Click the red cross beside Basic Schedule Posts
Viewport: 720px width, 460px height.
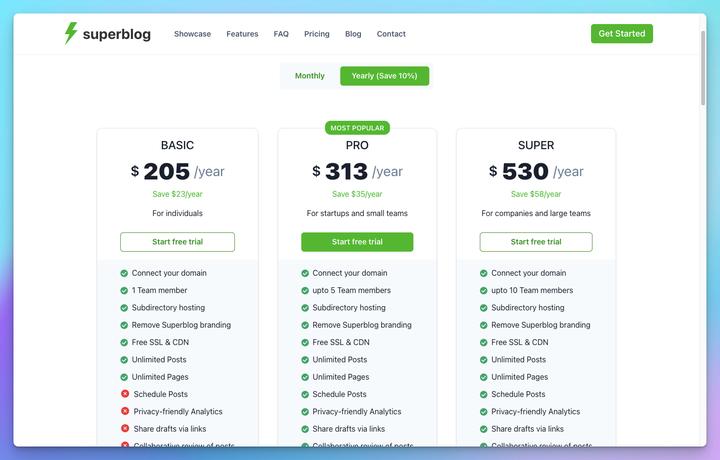(x=125, y=393)
